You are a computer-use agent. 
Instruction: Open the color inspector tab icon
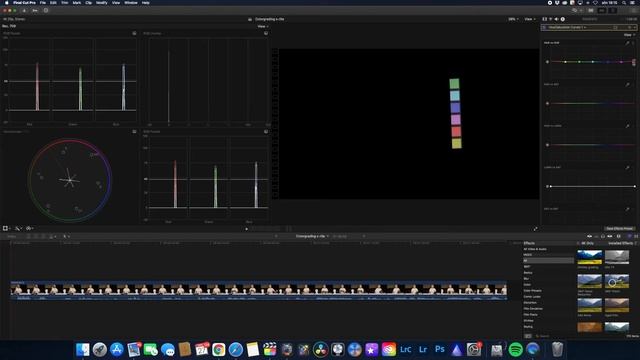(550, 19)
